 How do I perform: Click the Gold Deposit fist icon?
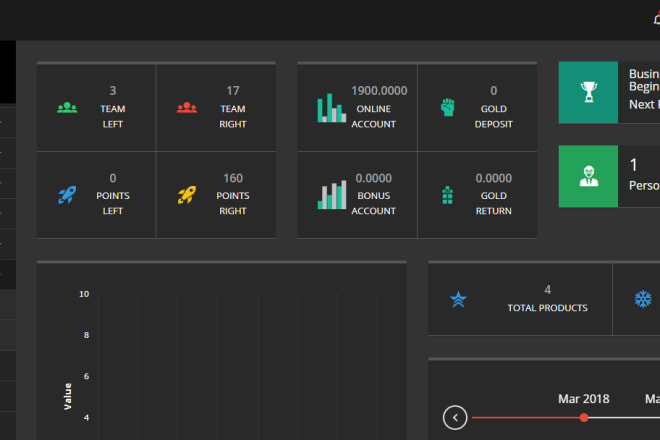447,107
